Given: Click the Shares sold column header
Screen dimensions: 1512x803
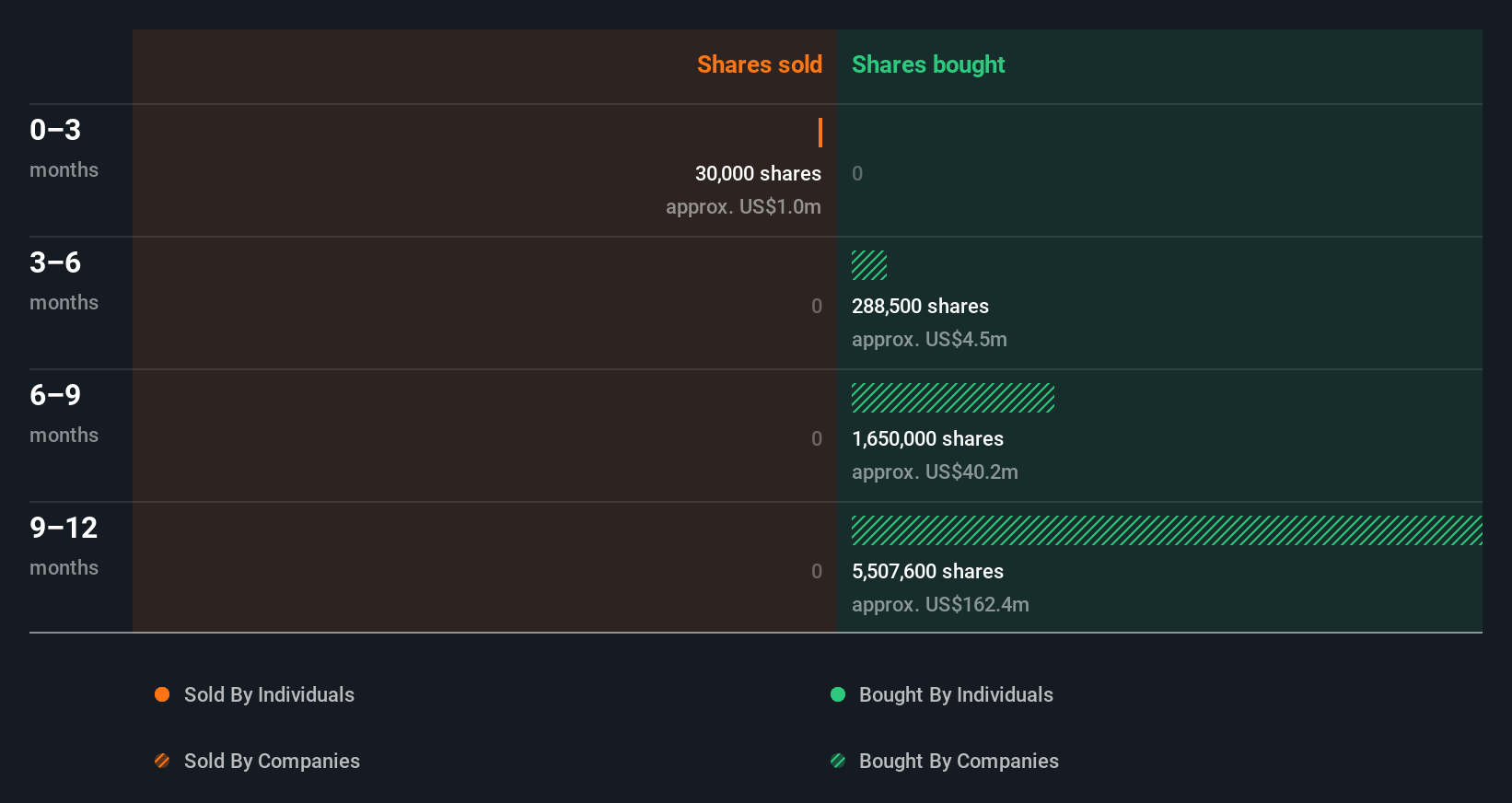Looking at the screenshot, I should (x=759, y=64).
